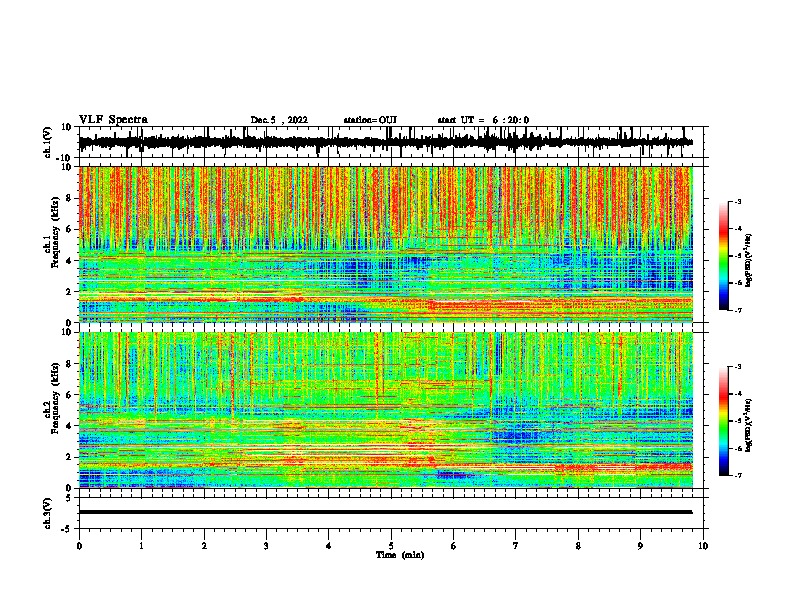The image size is (792, 612).
Task: Click the "2" tick on the time axis
Action: pyautogui.click(x=204, y=546)
